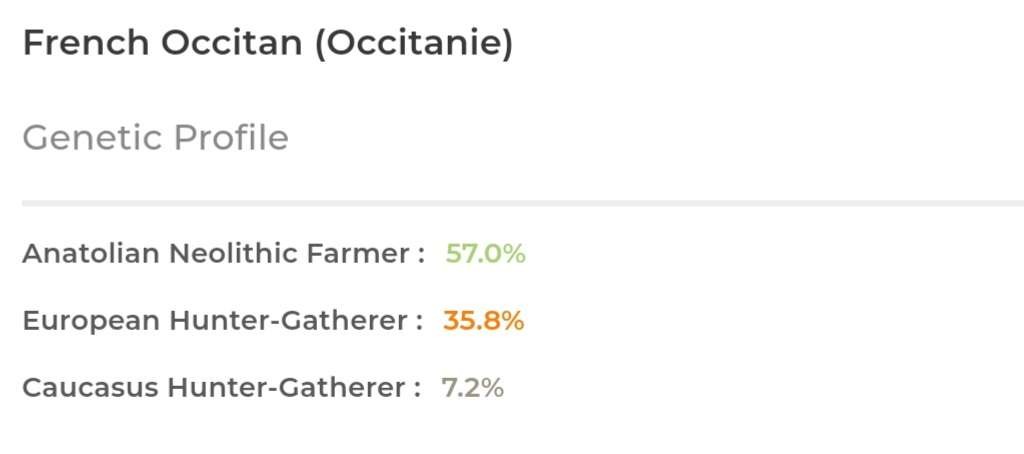Click the word Anatolian in first row
Image resolution: width=1024 pixels, height=454 pixels.
91,253
